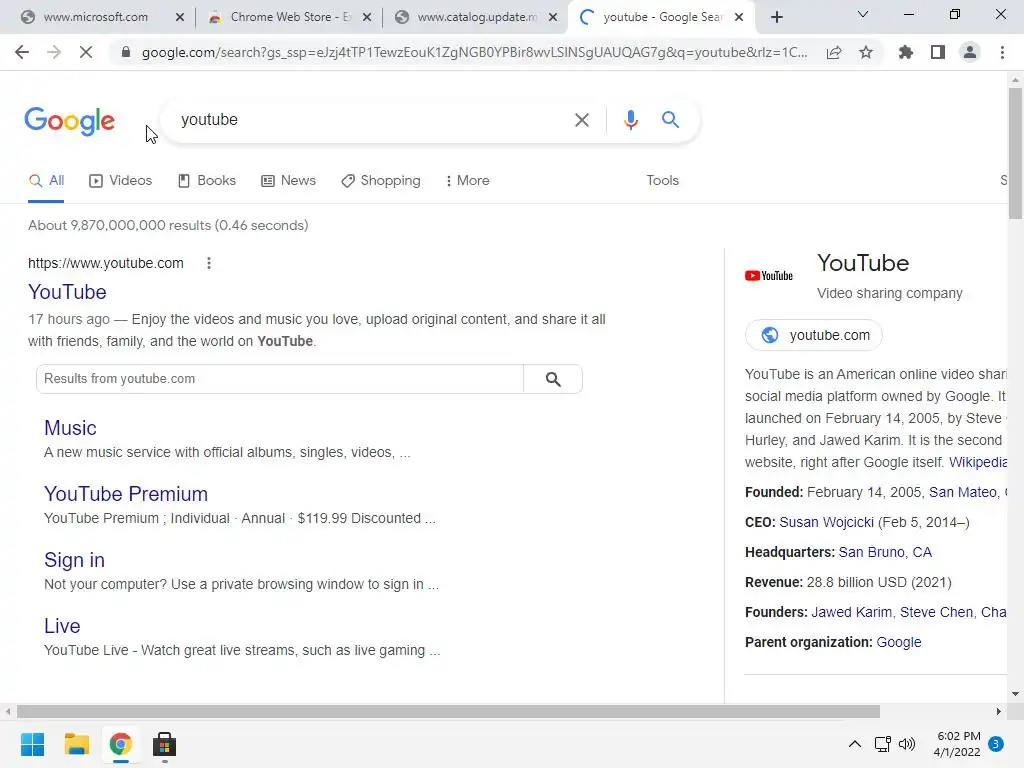Image resolution: width=1024 pixels, height=768 pixels.
Task: Open the new tab plus button
Action: (x=776, y=17)
